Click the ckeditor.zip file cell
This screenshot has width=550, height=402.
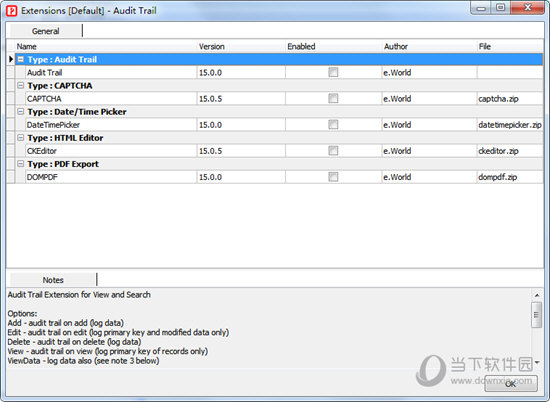pos(510,151)
